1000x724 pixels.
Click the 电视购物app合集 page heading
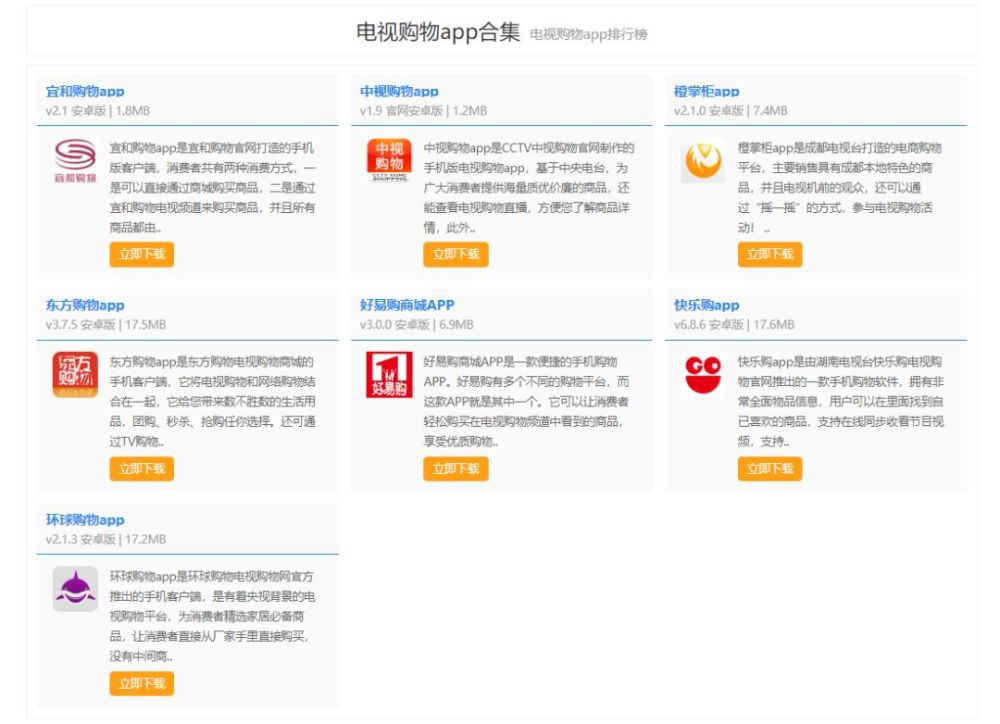(x=438, y=31)
